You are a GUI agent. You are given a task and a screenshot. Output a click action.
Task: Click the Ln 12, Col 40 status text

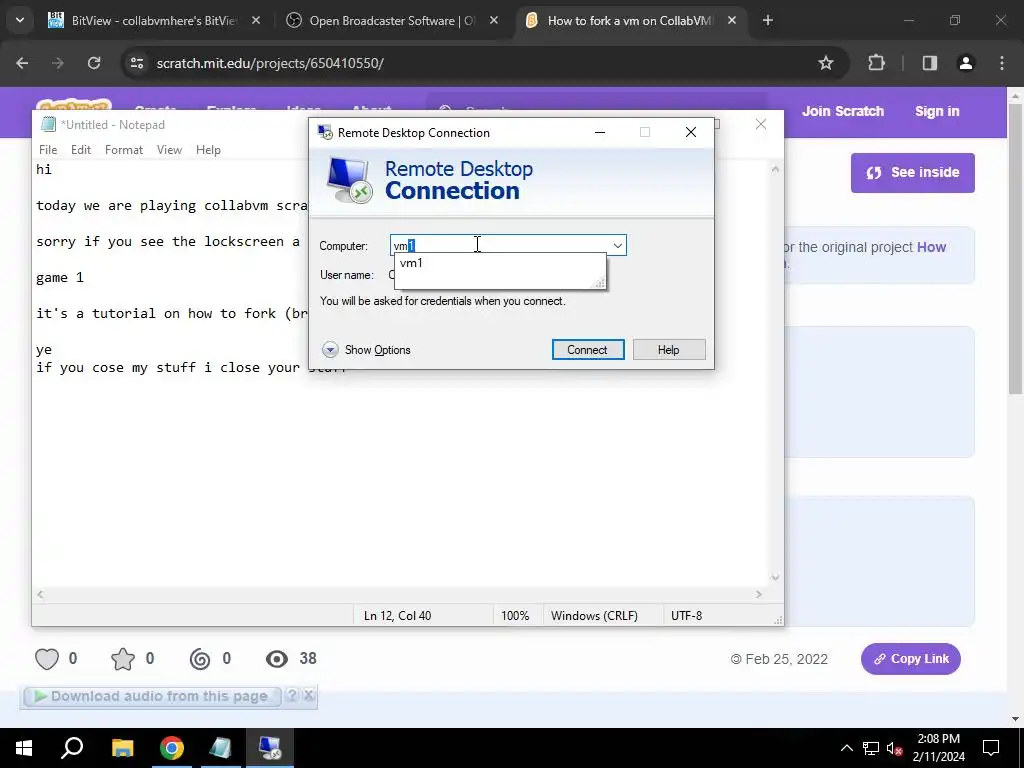pos(397,616)
